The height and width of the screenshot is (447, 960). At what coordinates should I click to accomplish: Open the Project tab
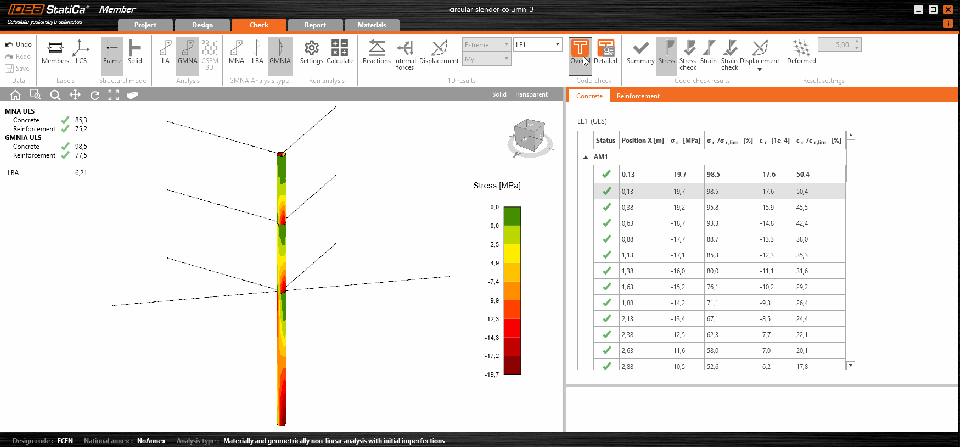point(145,26)
